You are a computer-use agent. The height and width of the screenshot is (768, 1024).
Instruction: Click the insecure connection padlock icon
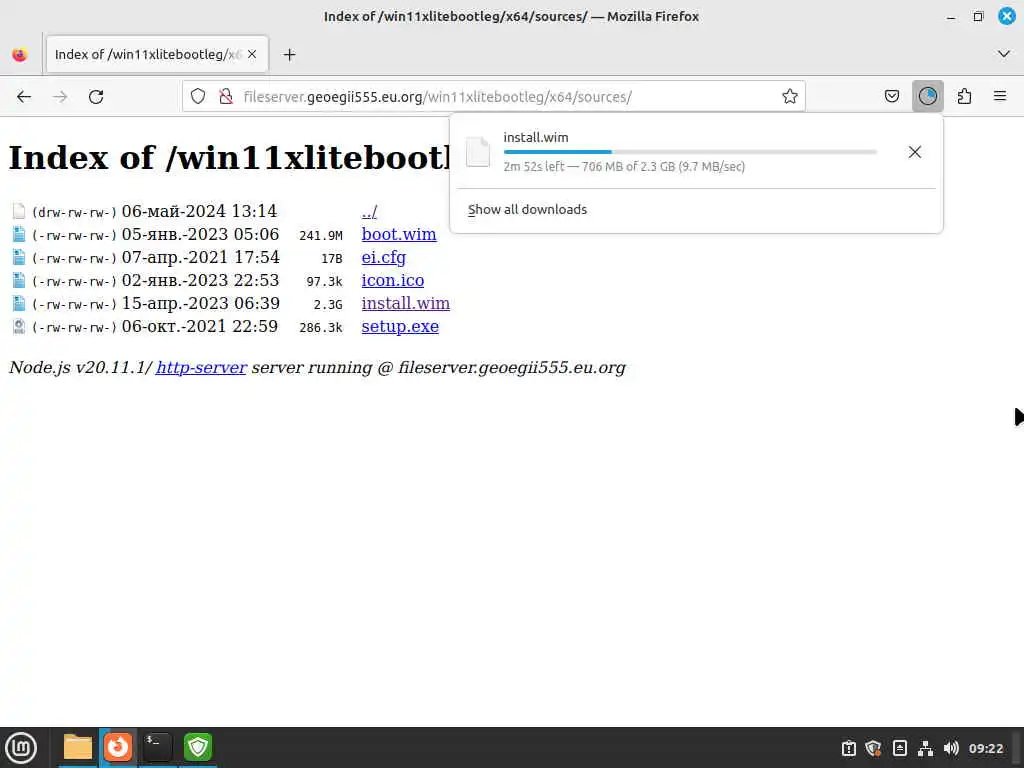(226, 97)
